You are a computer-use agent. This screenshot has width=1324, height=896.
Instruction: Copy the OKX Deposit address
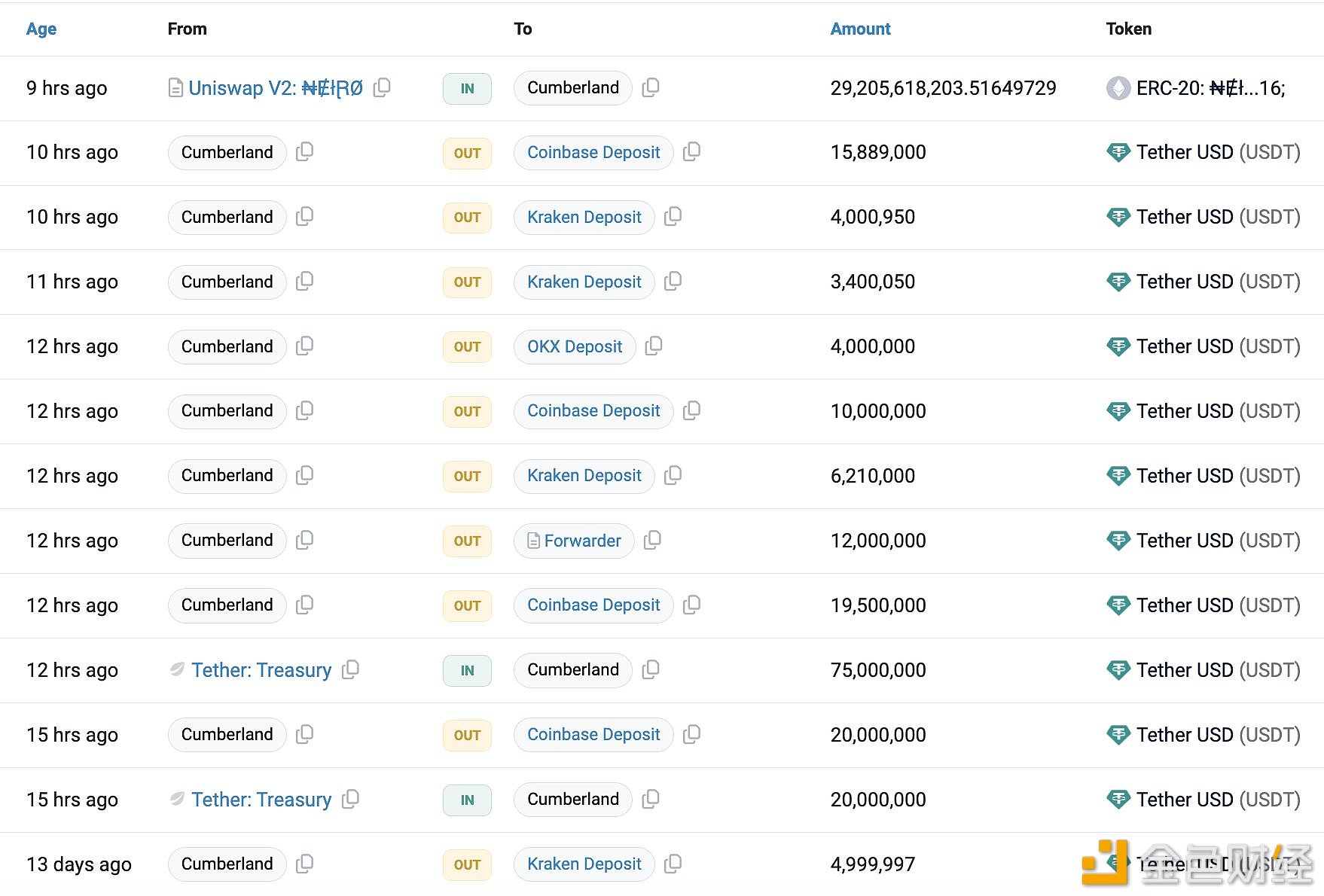[x=654, y=346]
